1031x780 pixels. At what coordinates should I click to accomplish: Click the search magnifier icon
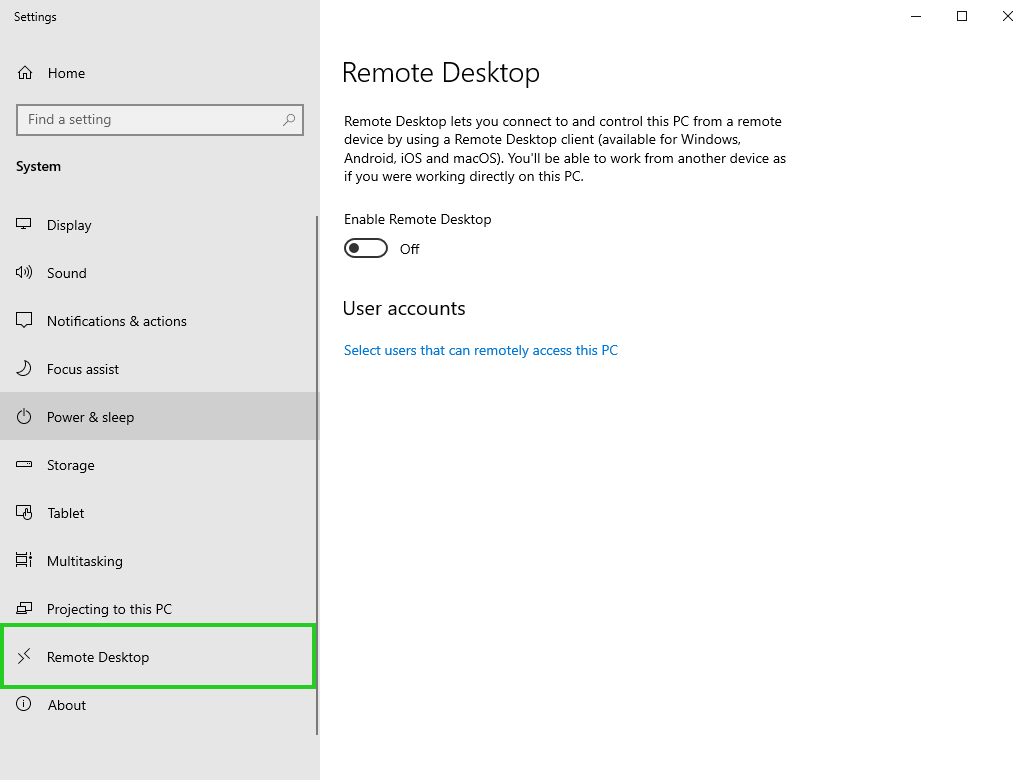pos(289,120)
